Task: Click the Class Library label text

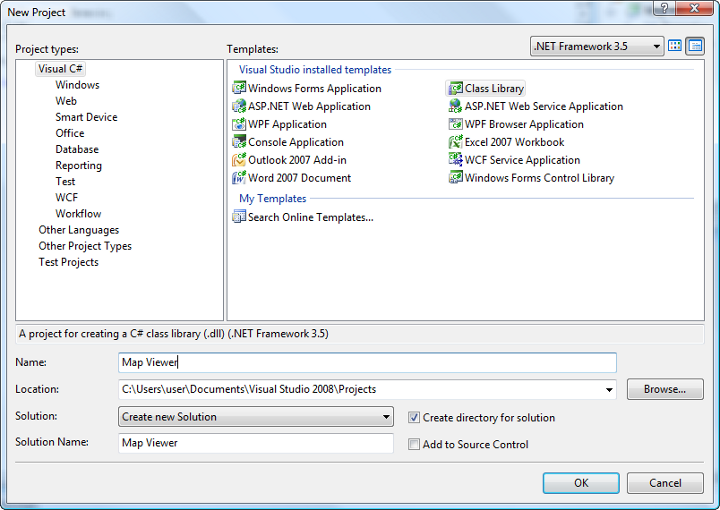Action: click(494, 88)
